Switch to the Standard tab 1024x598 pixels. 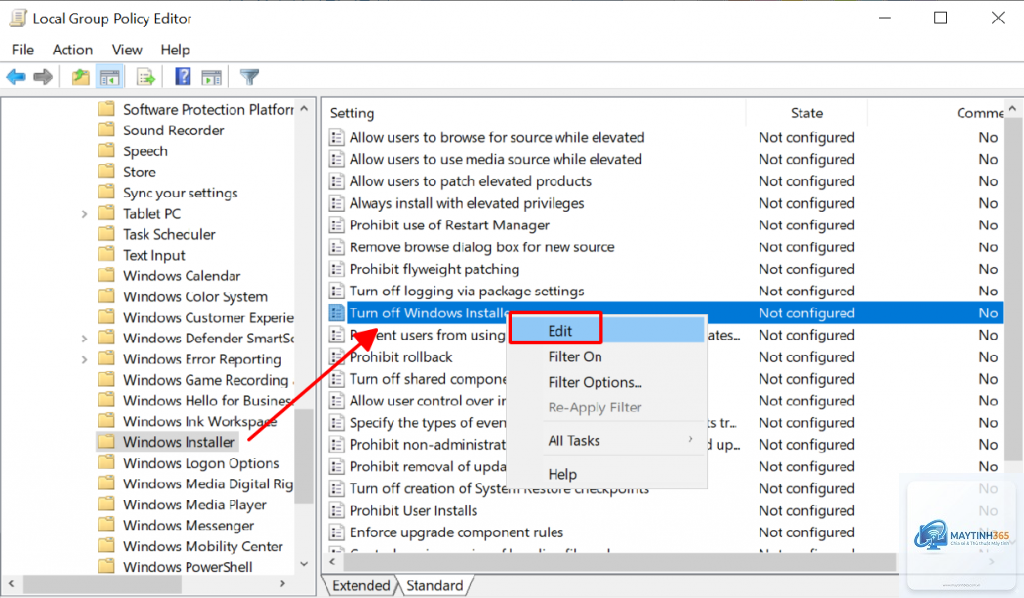[x=435, y=586]
